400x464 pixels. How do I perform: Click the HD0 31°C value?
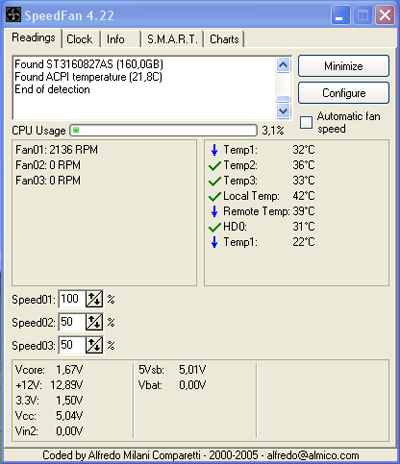tap(304, 227)
